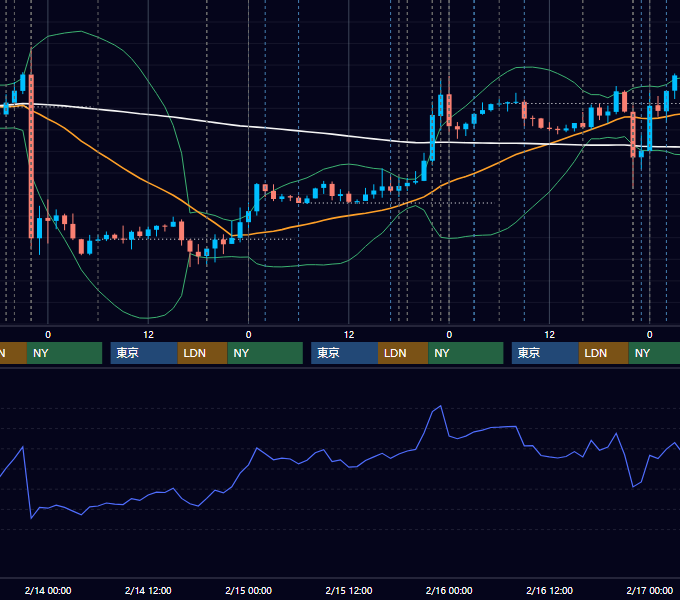Click the hour label 0 above 2/16 00:00
This screenshot has height=600, width=680.
pos(449,335)
